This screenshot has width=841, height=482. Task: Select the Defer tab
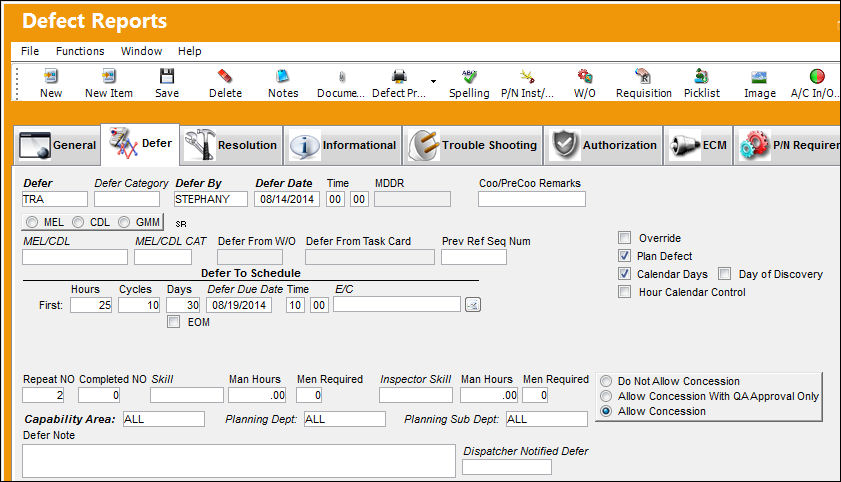coord(141,144)
